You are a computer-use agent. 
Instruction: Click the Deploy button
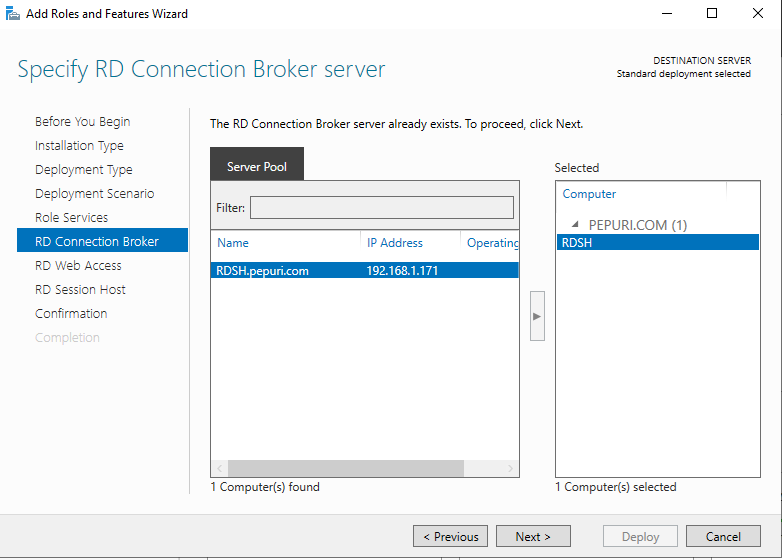pyautogui.click(x=640, y=536)
